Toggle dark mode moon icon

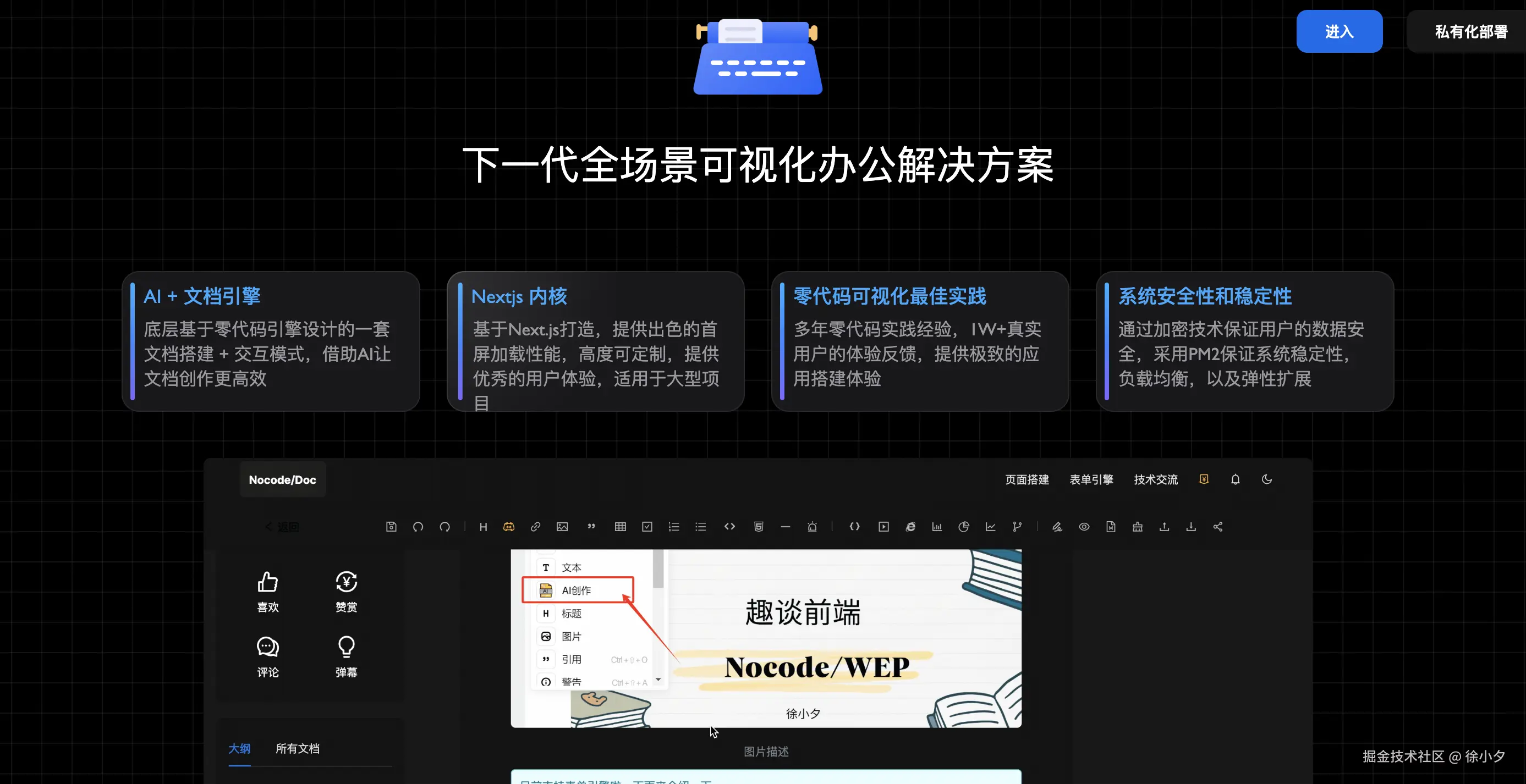[x=1266, y=479]
